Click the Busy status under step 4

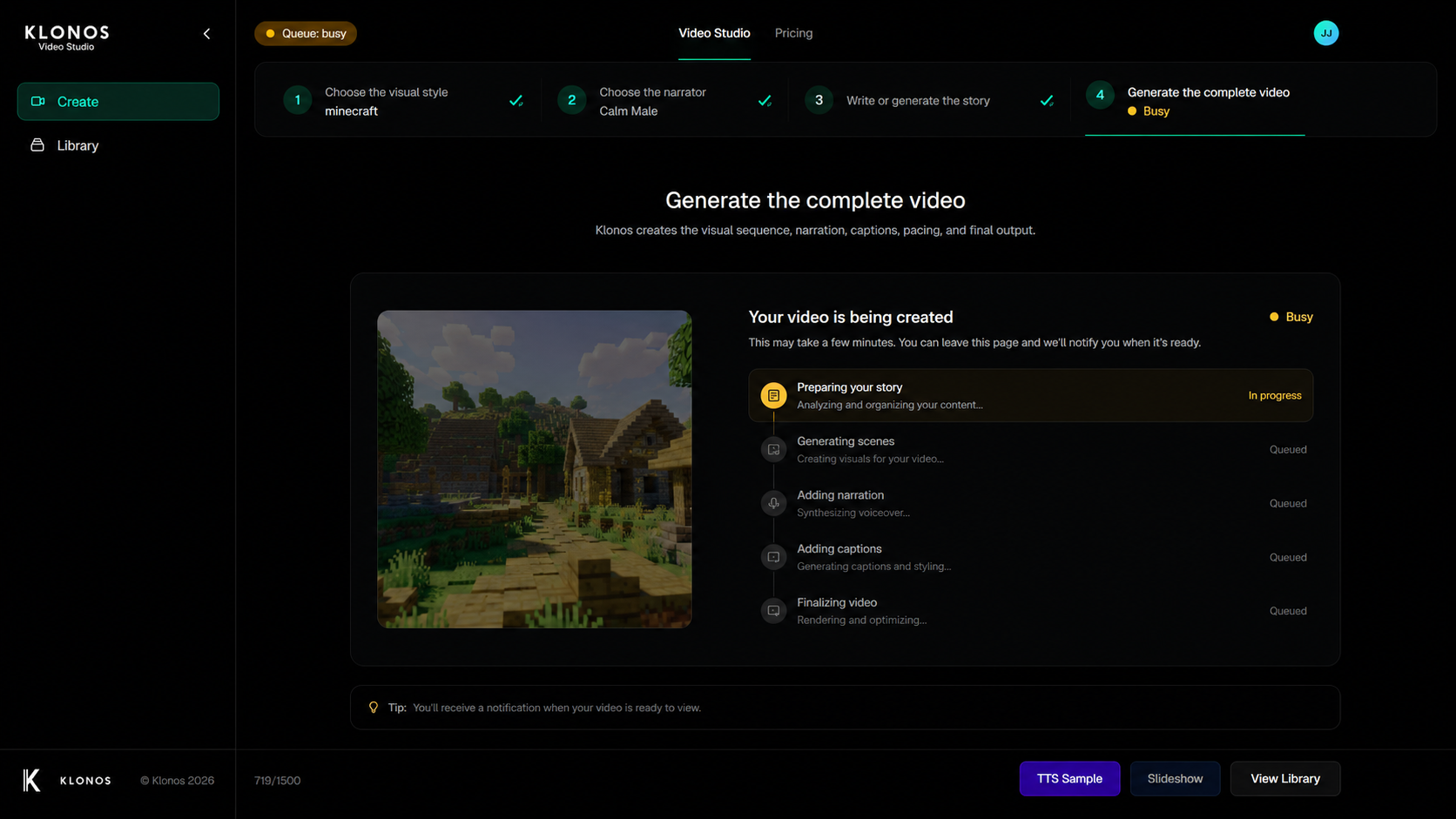1149,111
